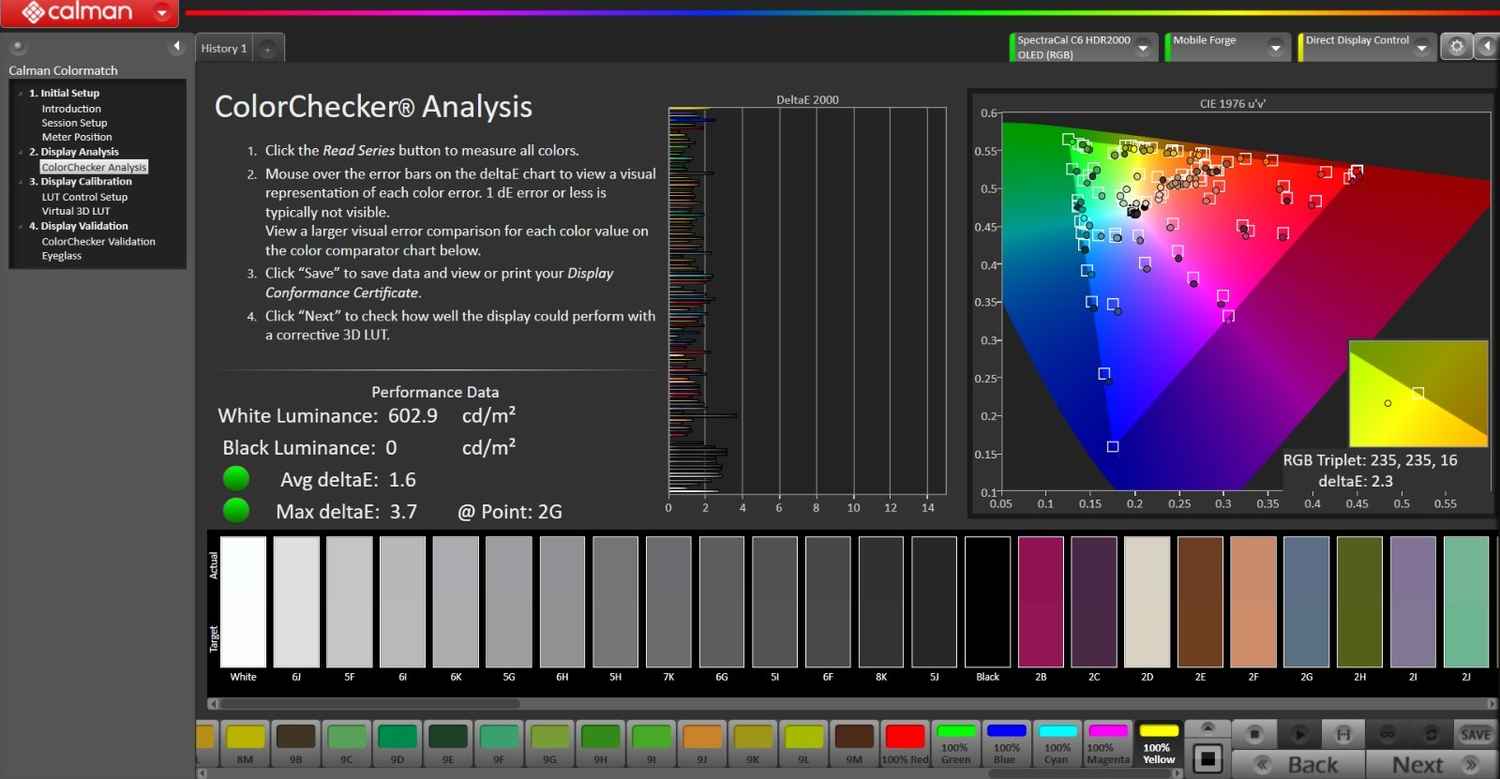Click the 2G color comparator patch
The width and height of the screenshot is (1500, 779).
point(1306,601)
